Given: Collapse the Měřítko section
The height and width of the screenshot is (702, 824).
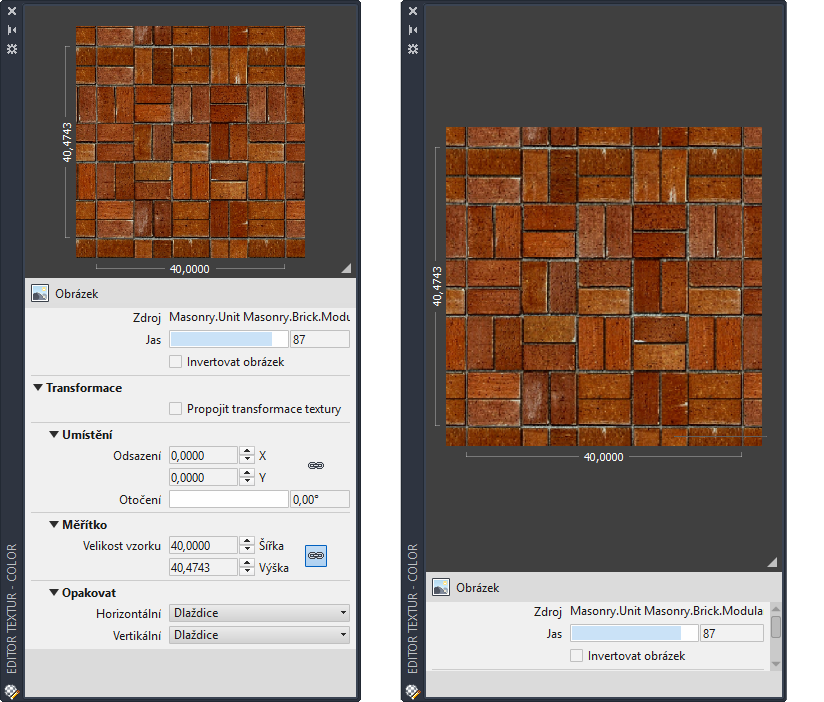Looking at the screenshot, I should [x=54, y=524].
